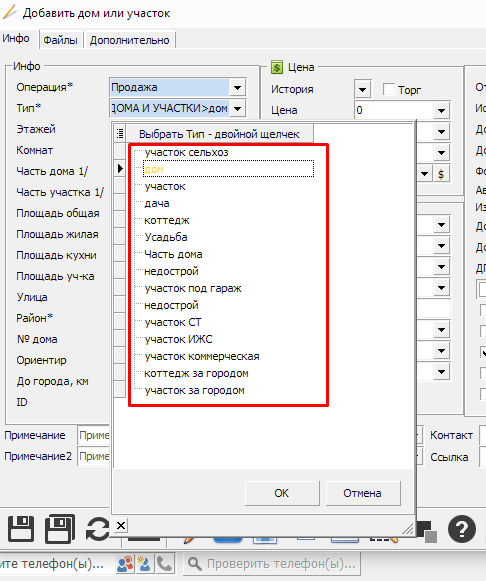
Task: Click the Проверить телефон(ы) search field
Action: click(272, 564)
